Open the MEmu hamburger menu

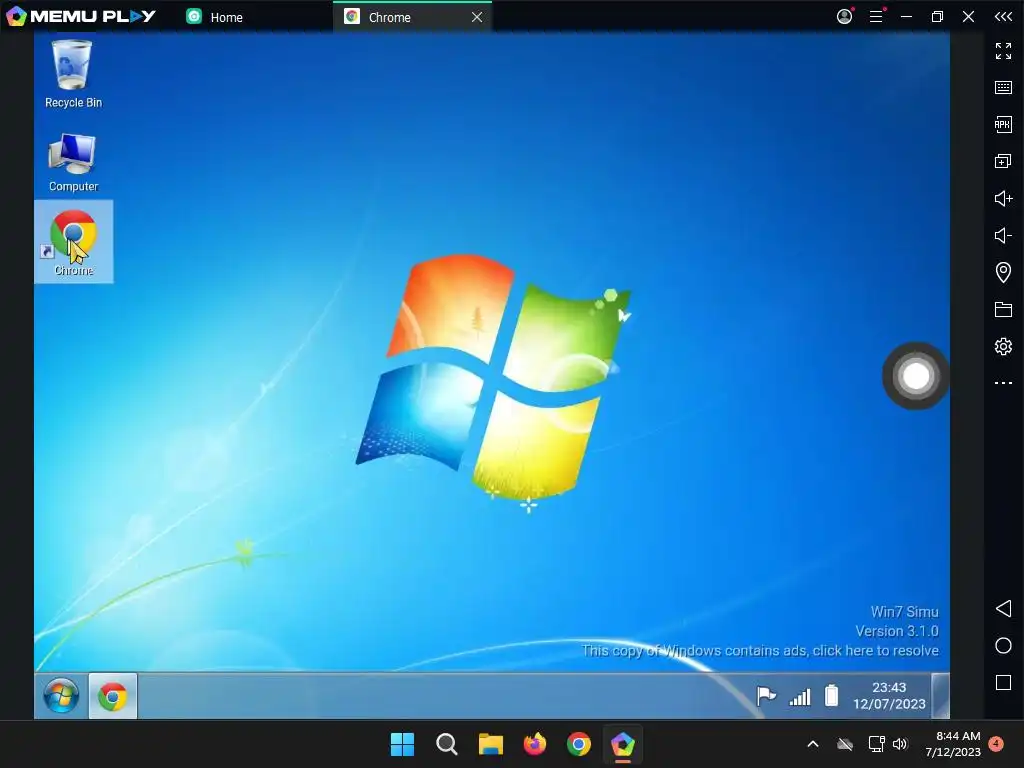876,16
